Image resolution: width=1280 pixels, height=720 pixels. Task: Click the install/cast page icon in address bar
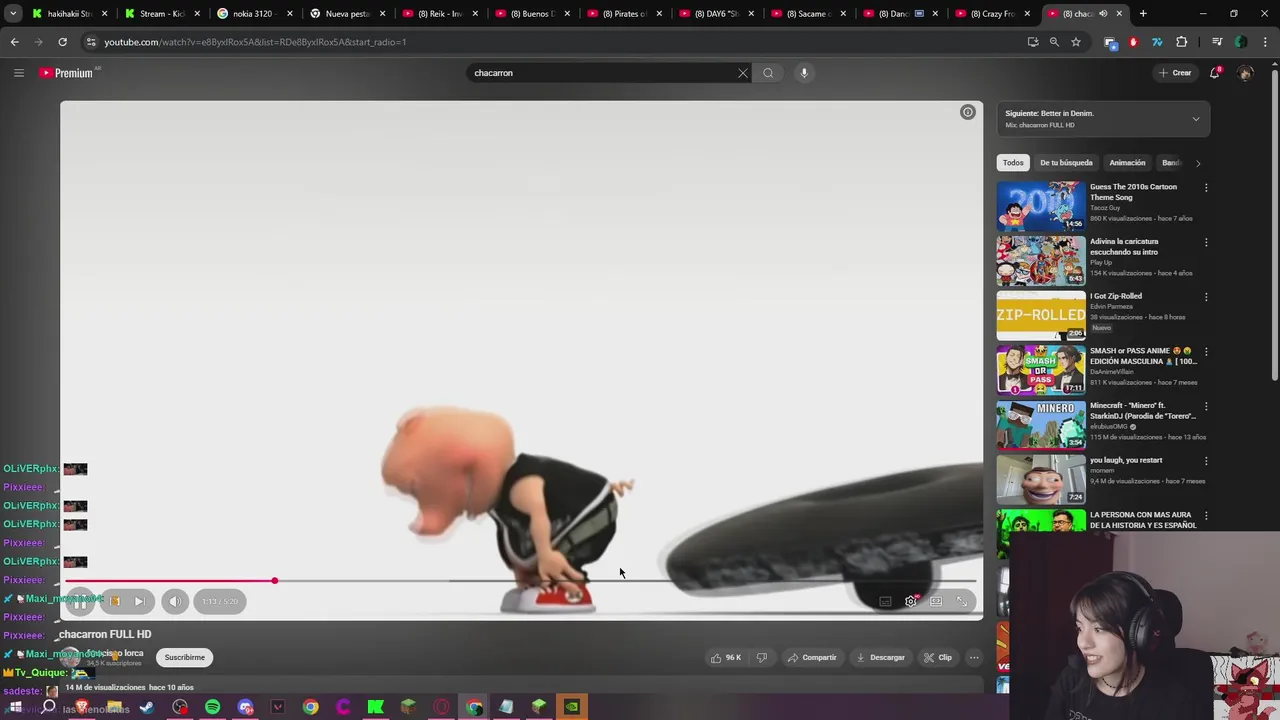click(x=1033, y=42)
